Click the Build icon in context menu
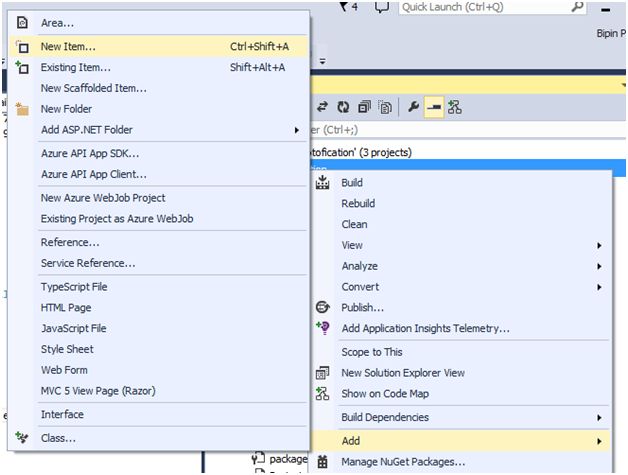This screenshot has width=628, height=475. (322, 183)
